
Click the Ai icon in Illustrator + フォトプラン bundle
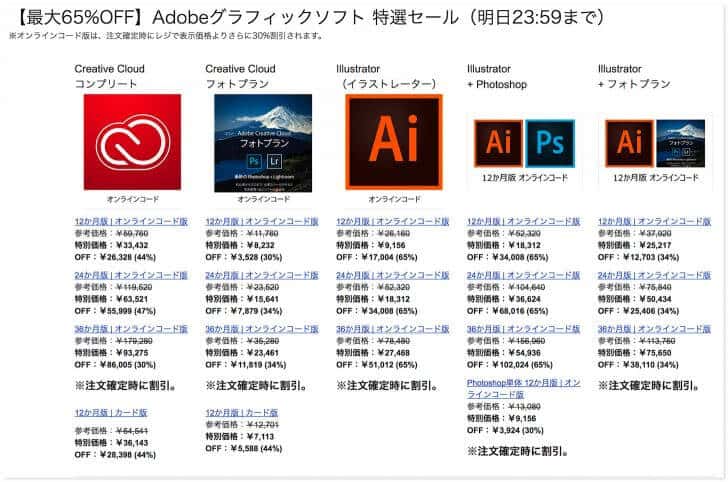(x=629, y=143)
